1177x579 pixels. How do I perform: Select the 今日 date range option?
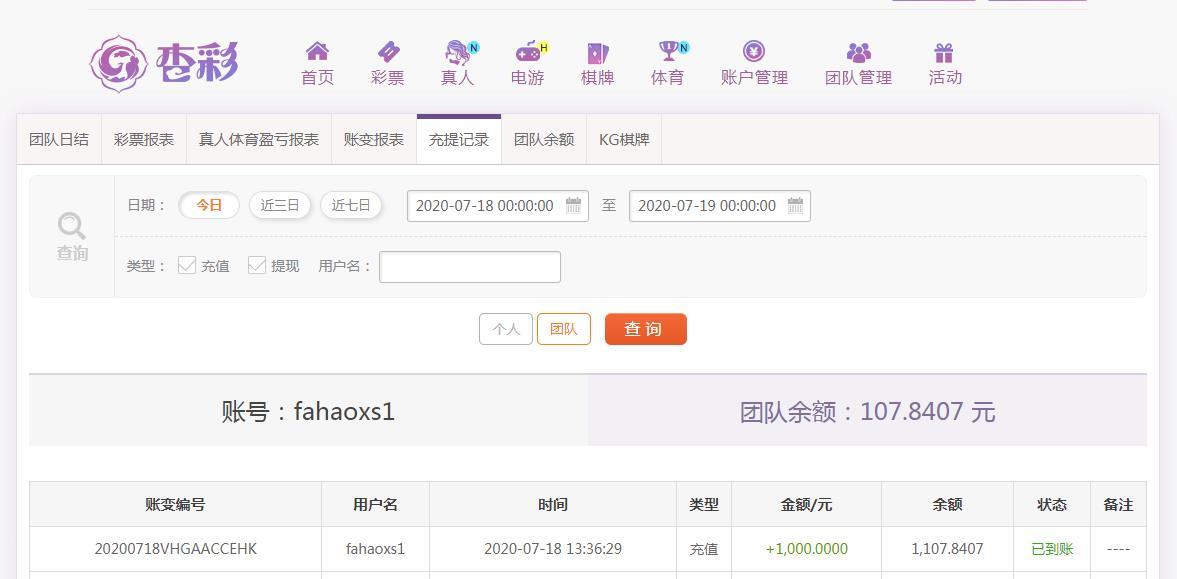[209, 205]
